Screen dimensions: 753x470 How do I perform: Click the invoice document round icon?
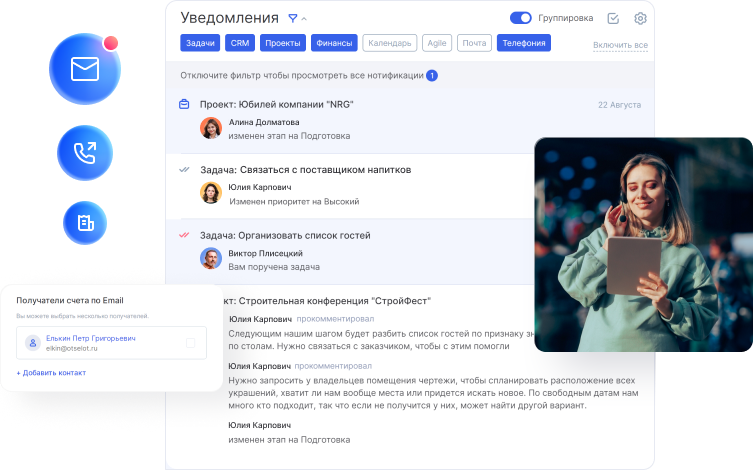coord(85,223)
